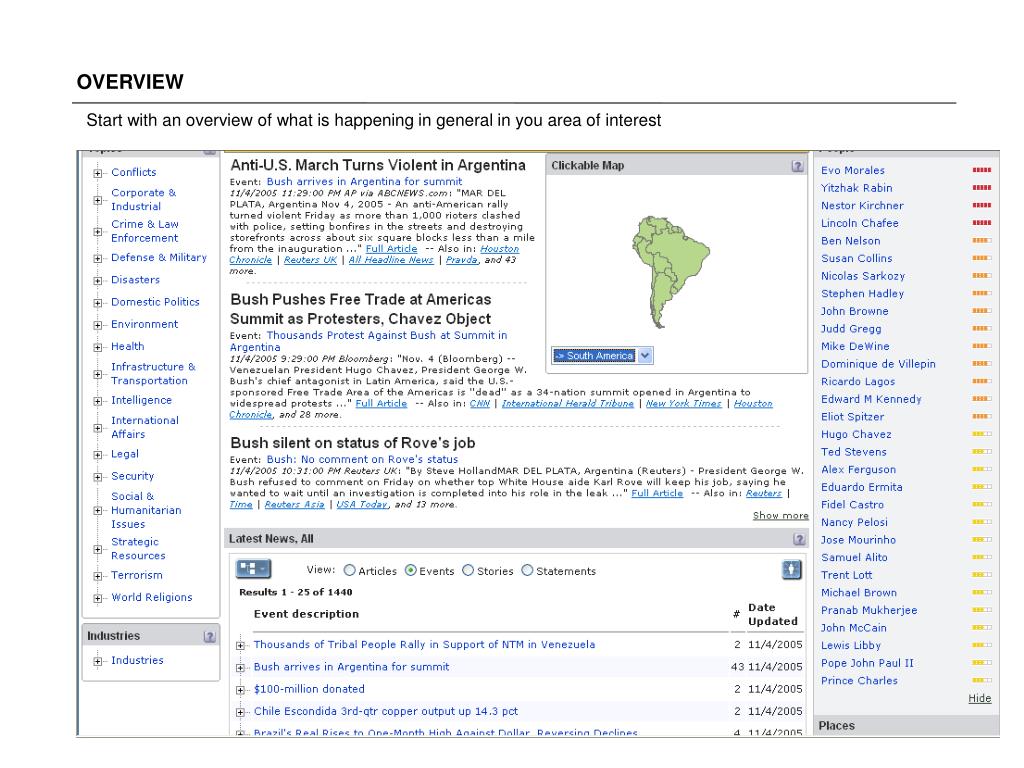Open Full Article for the Rove's job story
The width and height of the screenshot is (1024, 768).
(657, 493)
